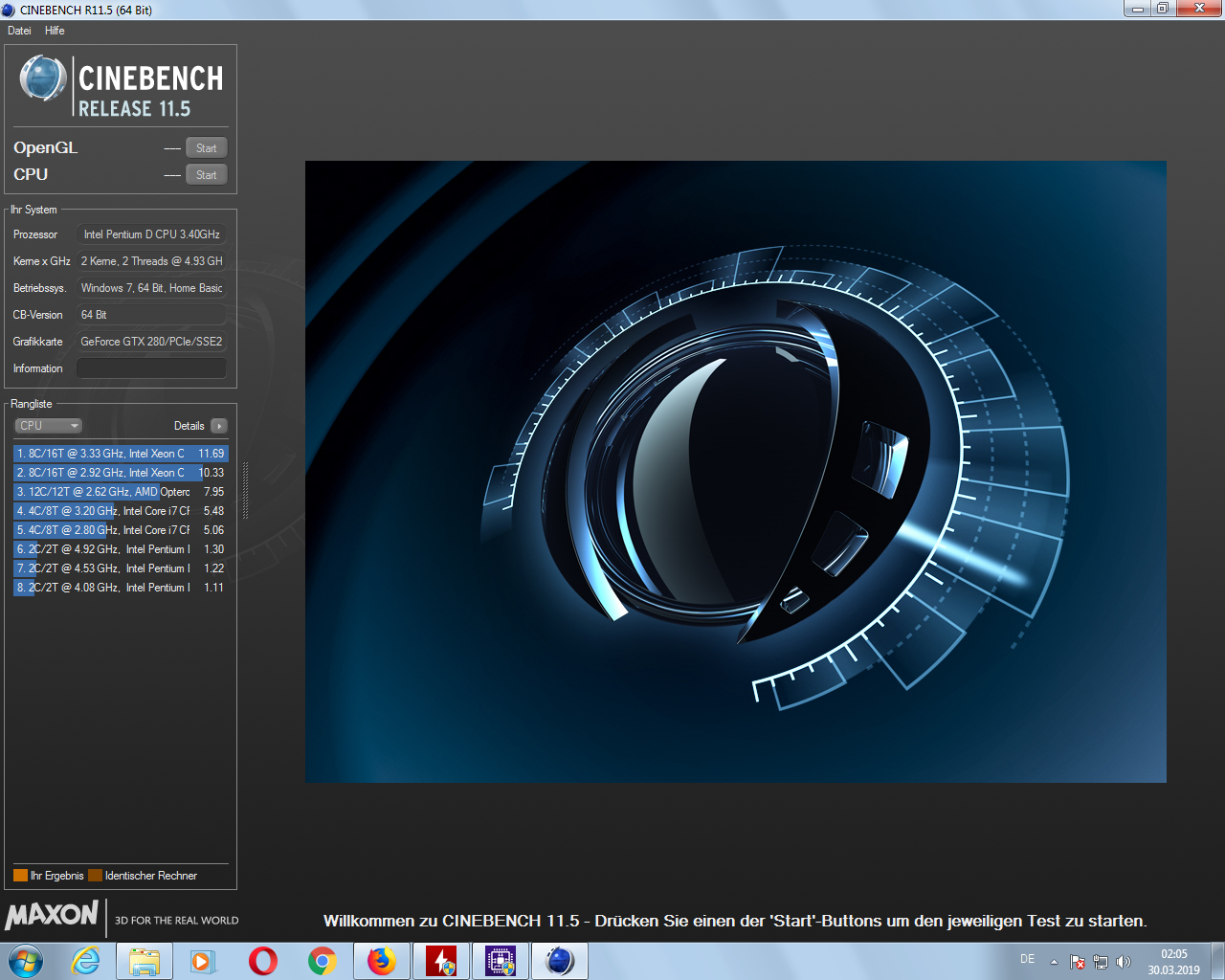Launch Firefox from taskbar
1225x980 pixels.
(381, 961)
